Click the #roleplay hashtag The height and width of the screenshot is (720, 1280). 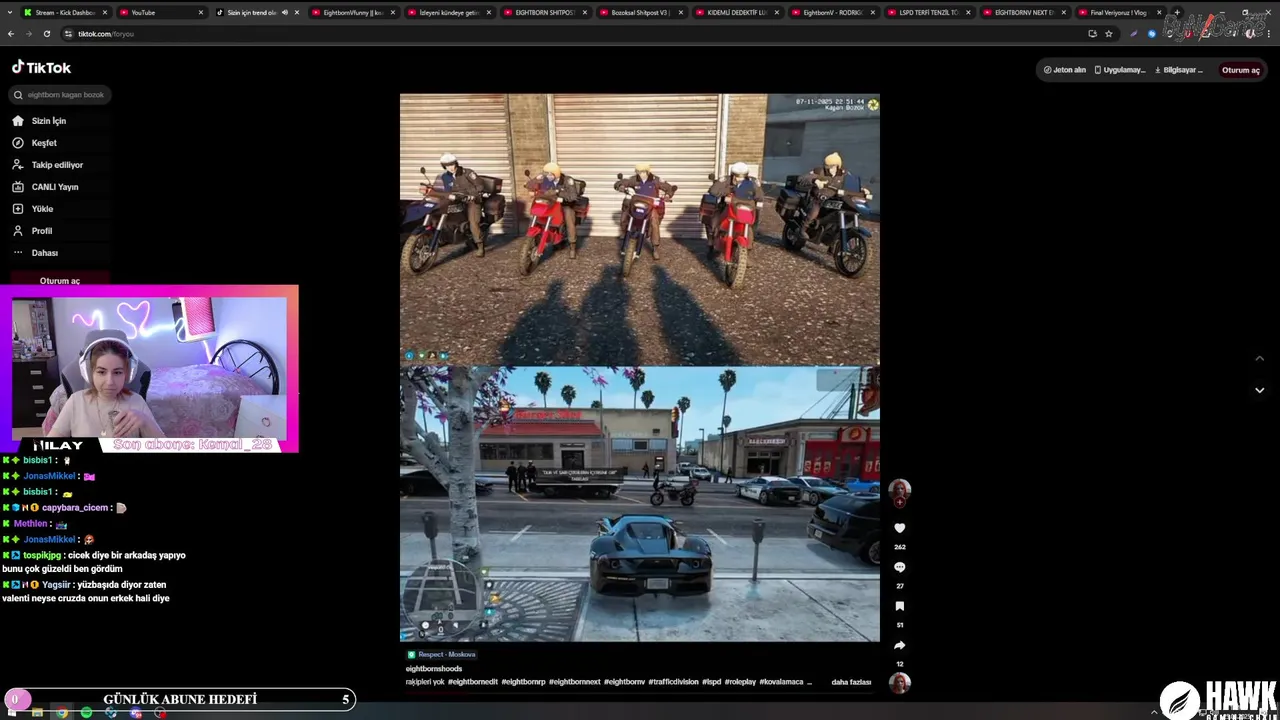point(740,682)
